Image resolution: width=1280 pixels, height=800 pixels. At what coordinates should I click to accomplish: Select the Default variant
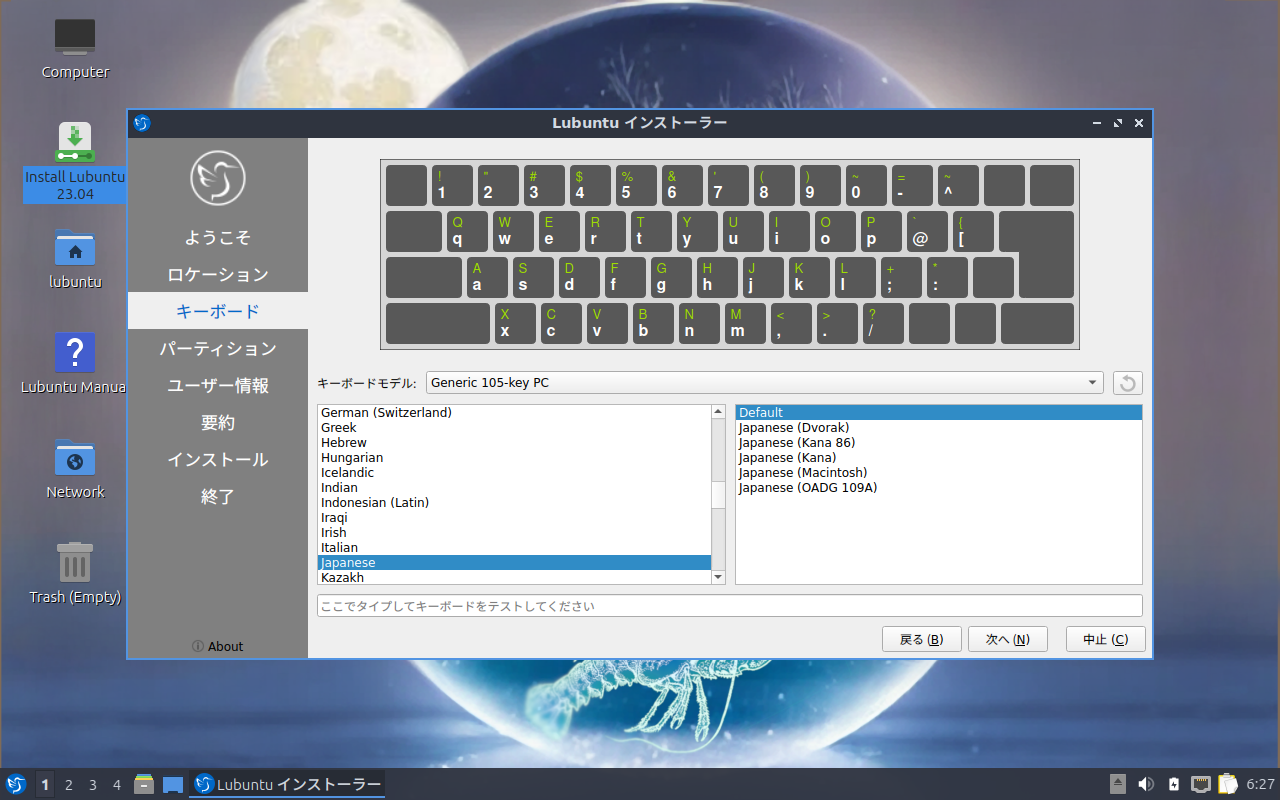pyautogui.click(x=939, y=412)
